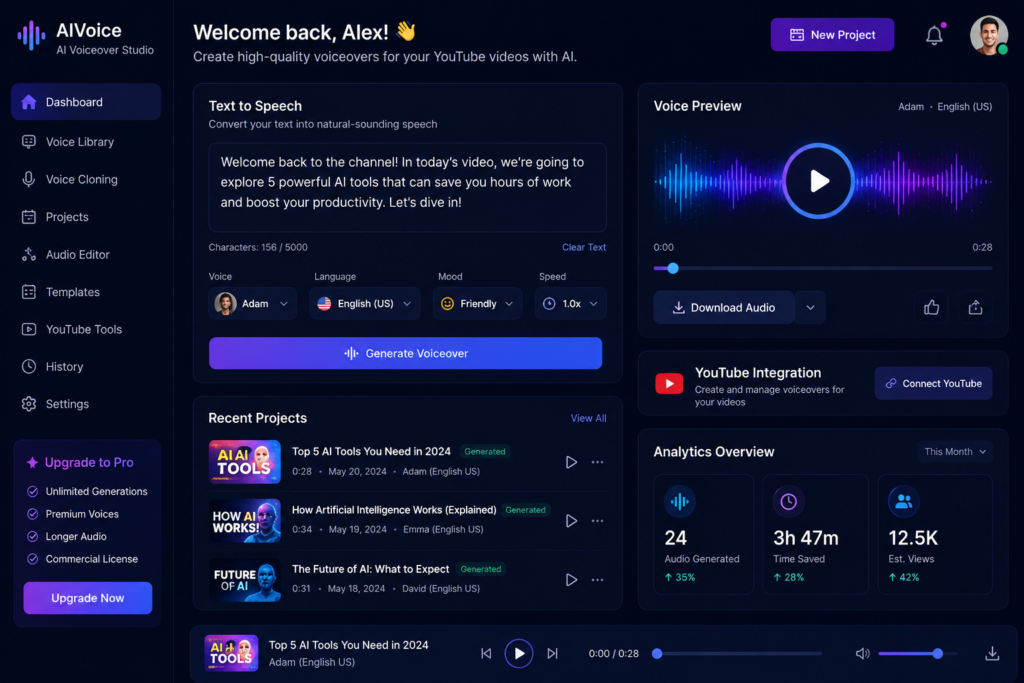Mute the volume speaker icon
Image resolution: width=1024 pixels, height=683 pixels.
click(x=863, y=654)
